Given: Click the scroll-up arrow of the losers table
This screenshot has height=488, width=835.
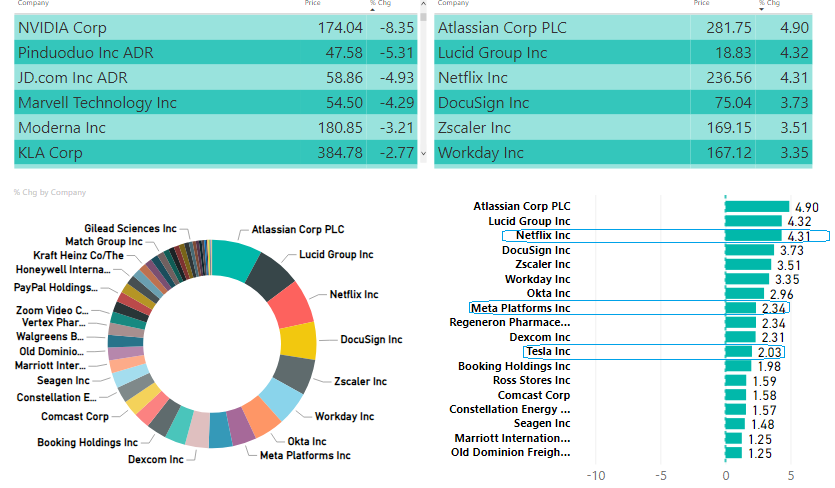Looking at the screenshot, I should [423, 4].
